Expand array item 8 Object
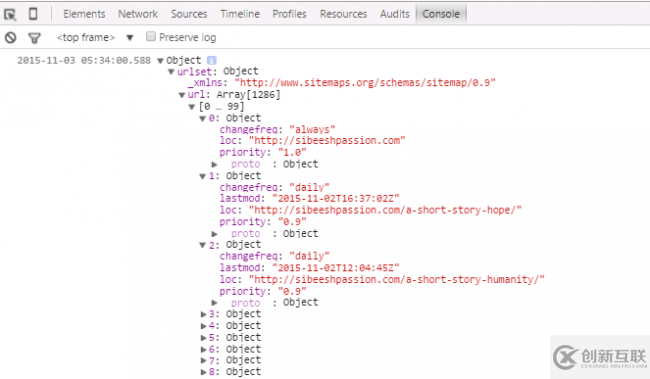 tap(203, 372)
